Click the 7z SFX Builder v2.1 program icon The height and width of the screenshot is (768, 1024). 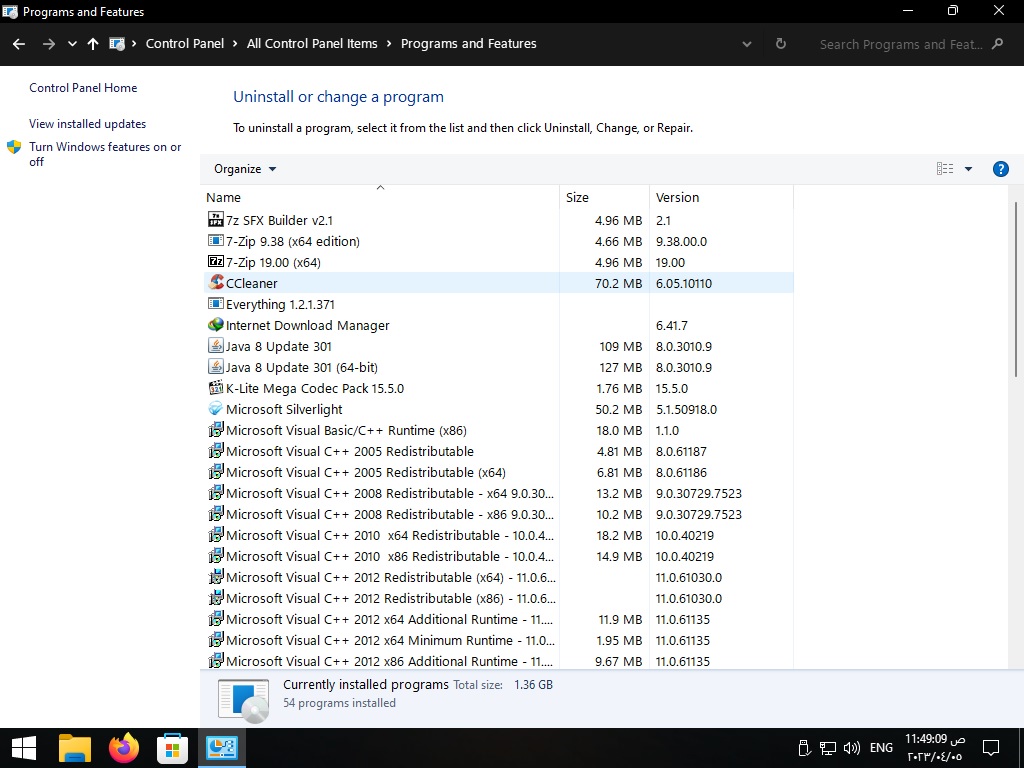216,219
